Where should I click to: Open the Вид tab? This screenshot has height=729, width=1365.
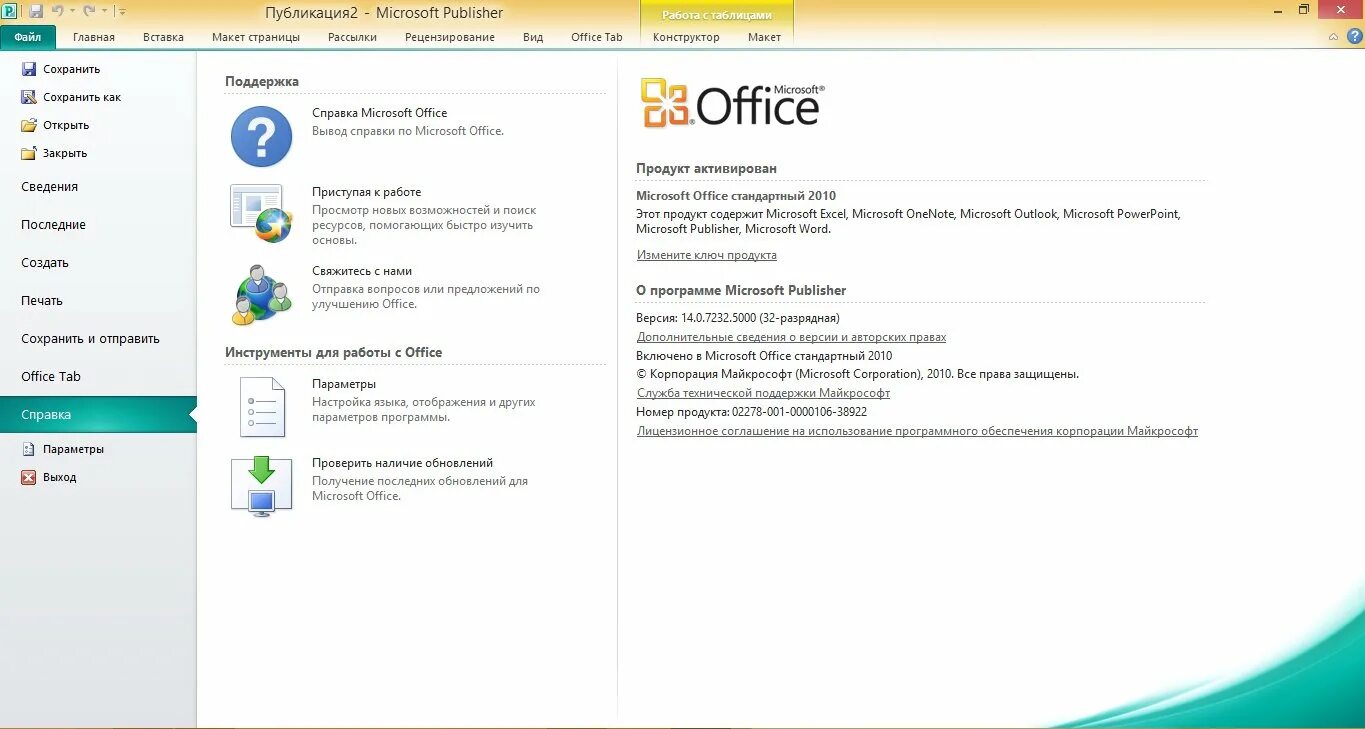point(533,37)
